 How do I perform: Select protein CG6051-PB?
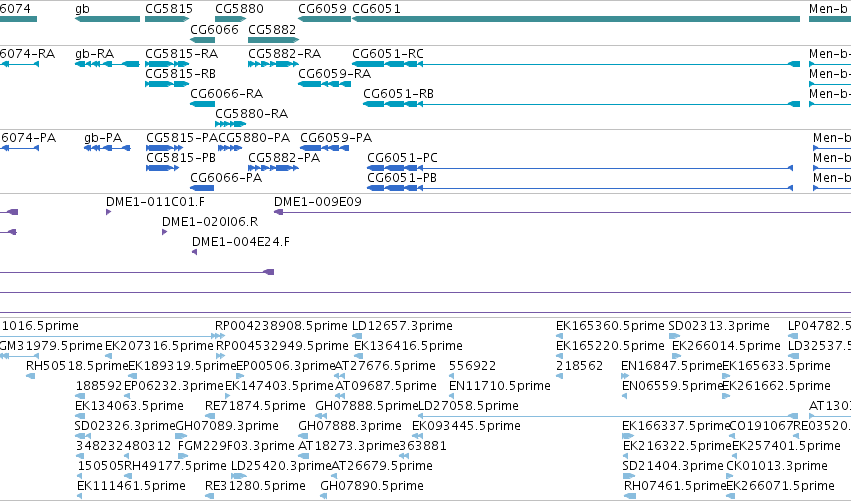[580, 188]
